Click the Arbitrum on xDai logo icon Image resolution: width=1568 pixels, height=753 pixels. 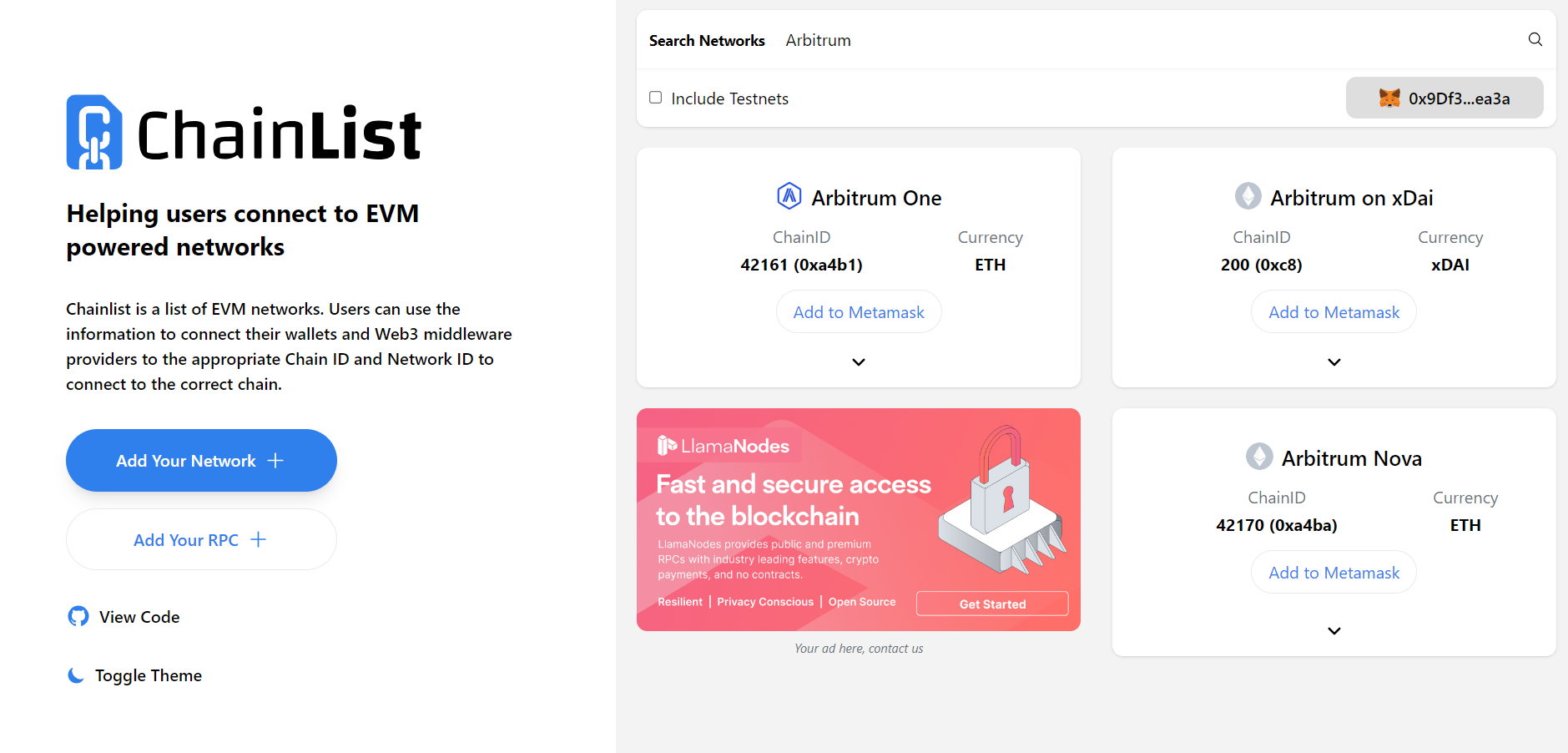coord(1248,196)
